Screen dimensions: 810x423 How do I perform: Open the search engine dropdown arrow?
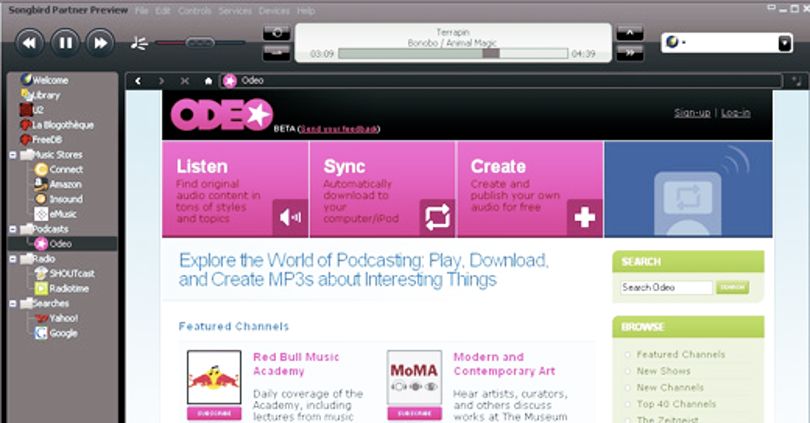click(x=784, y=43)
